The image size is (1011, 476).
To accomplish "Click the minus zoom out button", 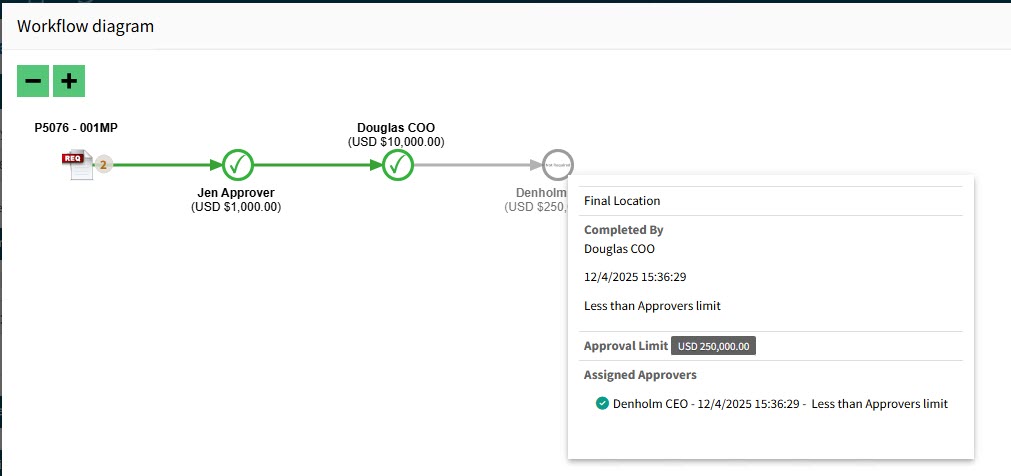I will [x=33, y=81].
